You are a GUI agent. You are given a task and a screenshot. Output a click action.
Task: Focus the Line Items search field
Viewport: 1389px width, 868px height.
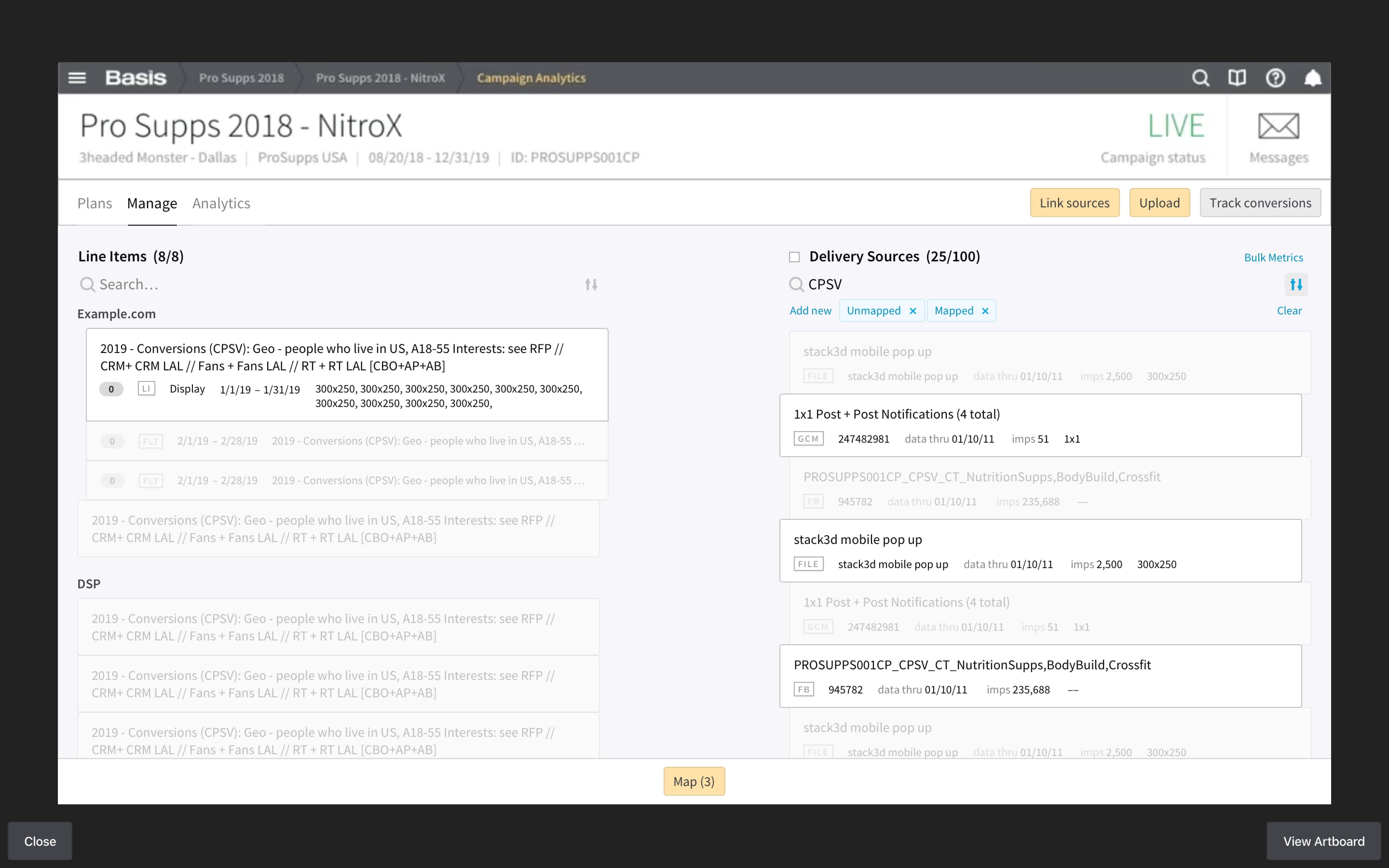point(339,284)
